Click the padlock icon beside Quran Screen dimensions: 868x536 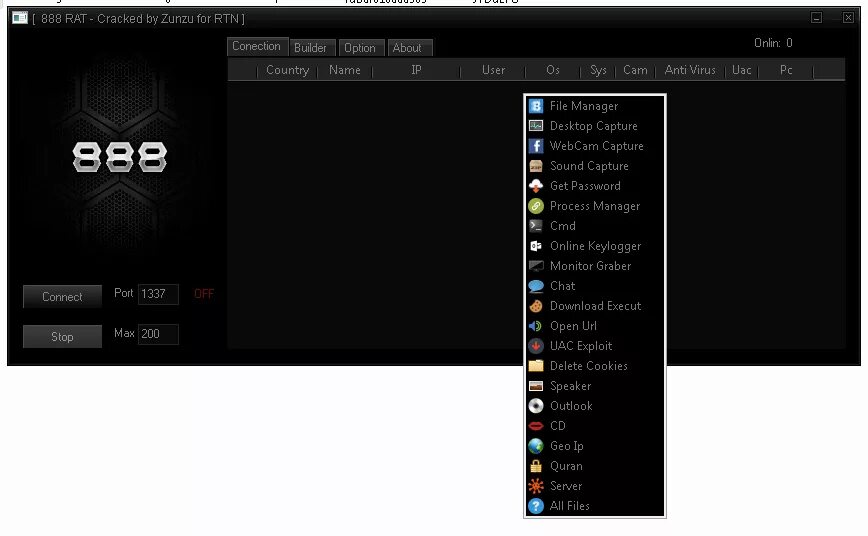(x=536, y=466)
